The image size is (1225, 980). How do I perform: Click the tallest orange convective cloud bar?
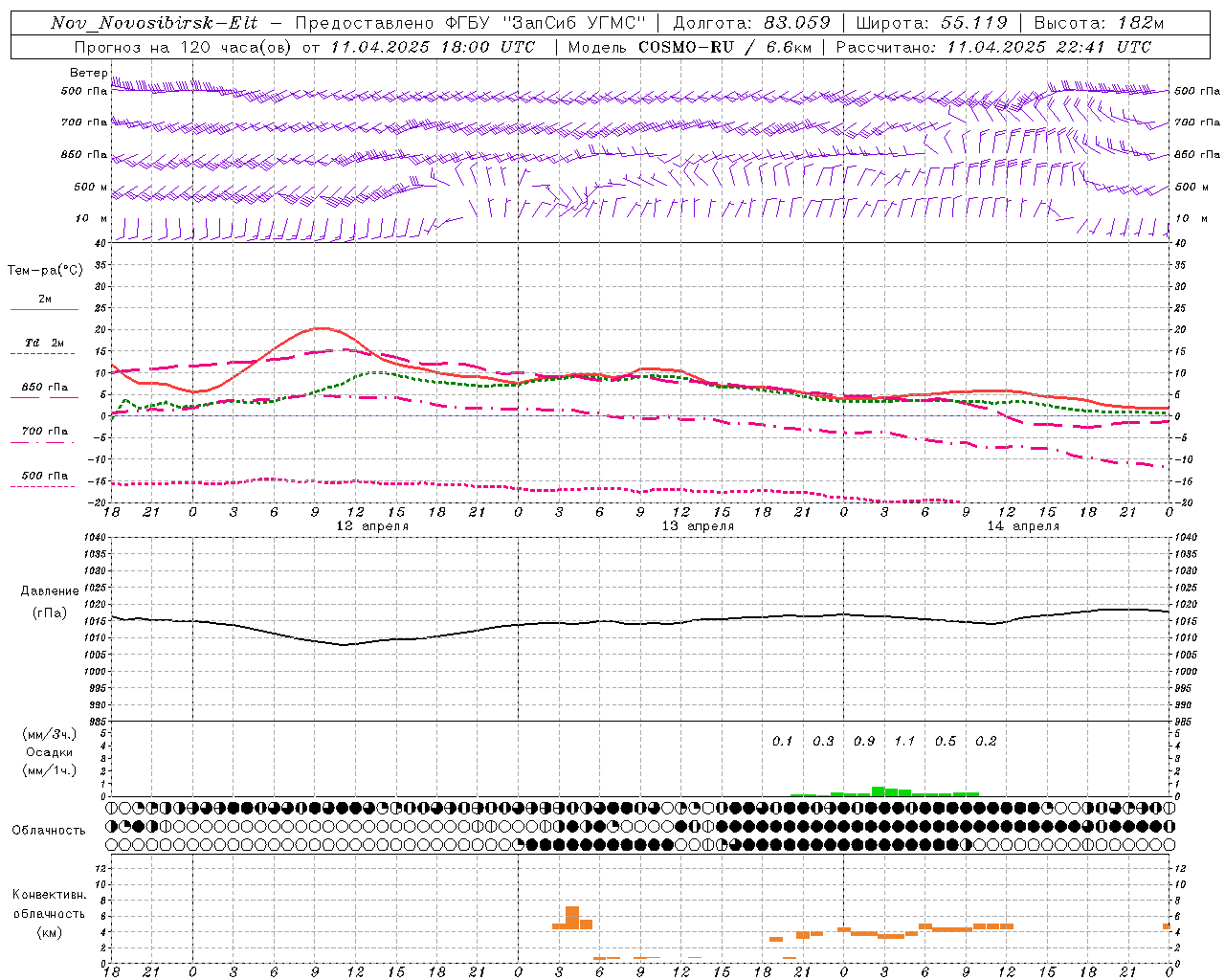(x=572, y=918)
